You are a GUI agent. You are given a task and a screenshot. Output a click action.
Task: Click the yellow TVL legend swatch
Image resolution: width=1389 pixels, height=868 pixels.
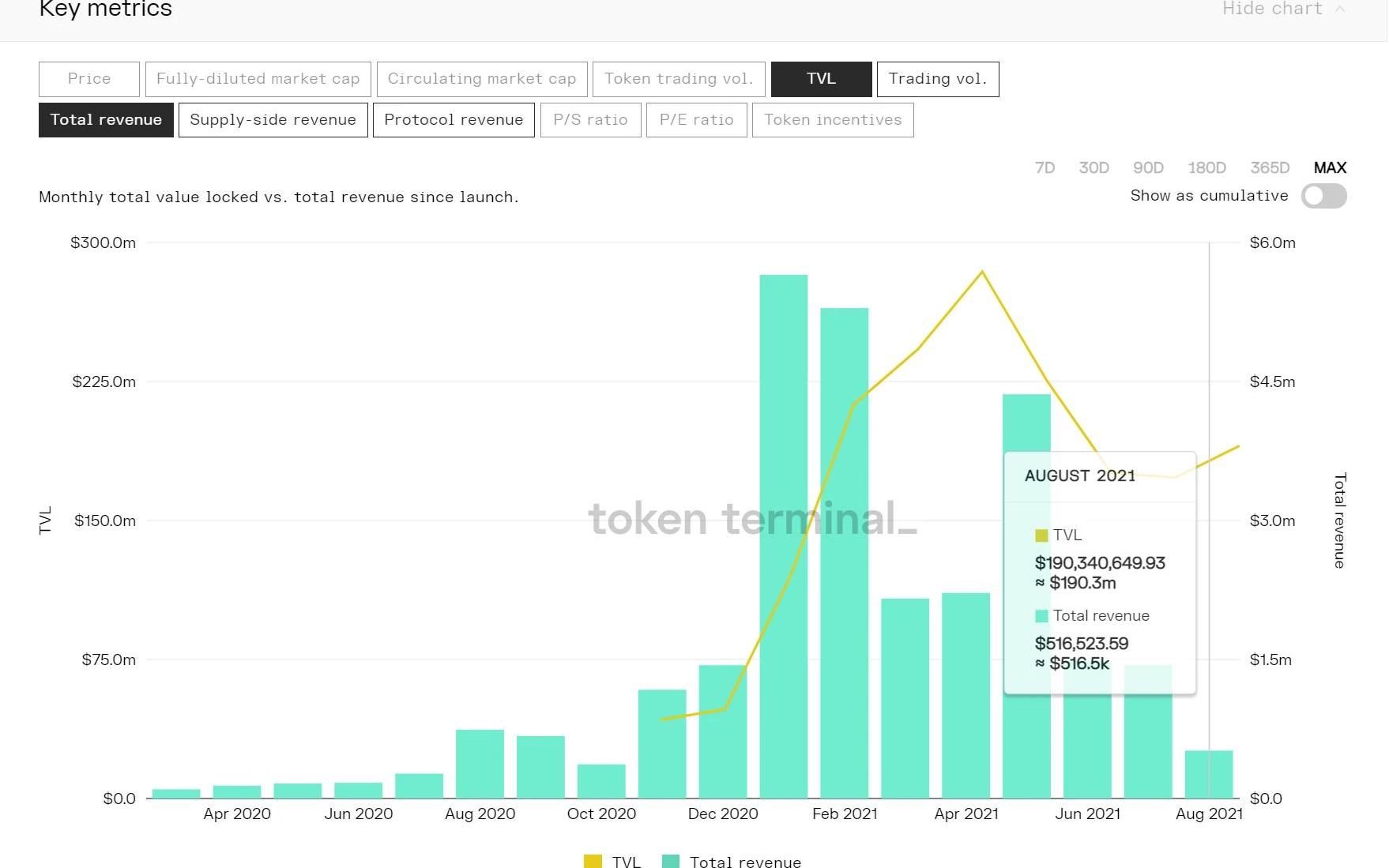tap(593, 862)
